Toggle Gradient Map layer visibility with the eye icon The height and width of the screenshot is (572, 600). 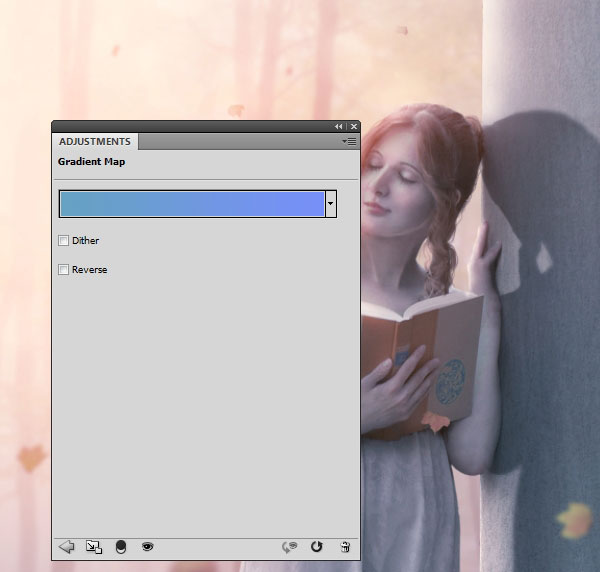(x=147, y=547)
